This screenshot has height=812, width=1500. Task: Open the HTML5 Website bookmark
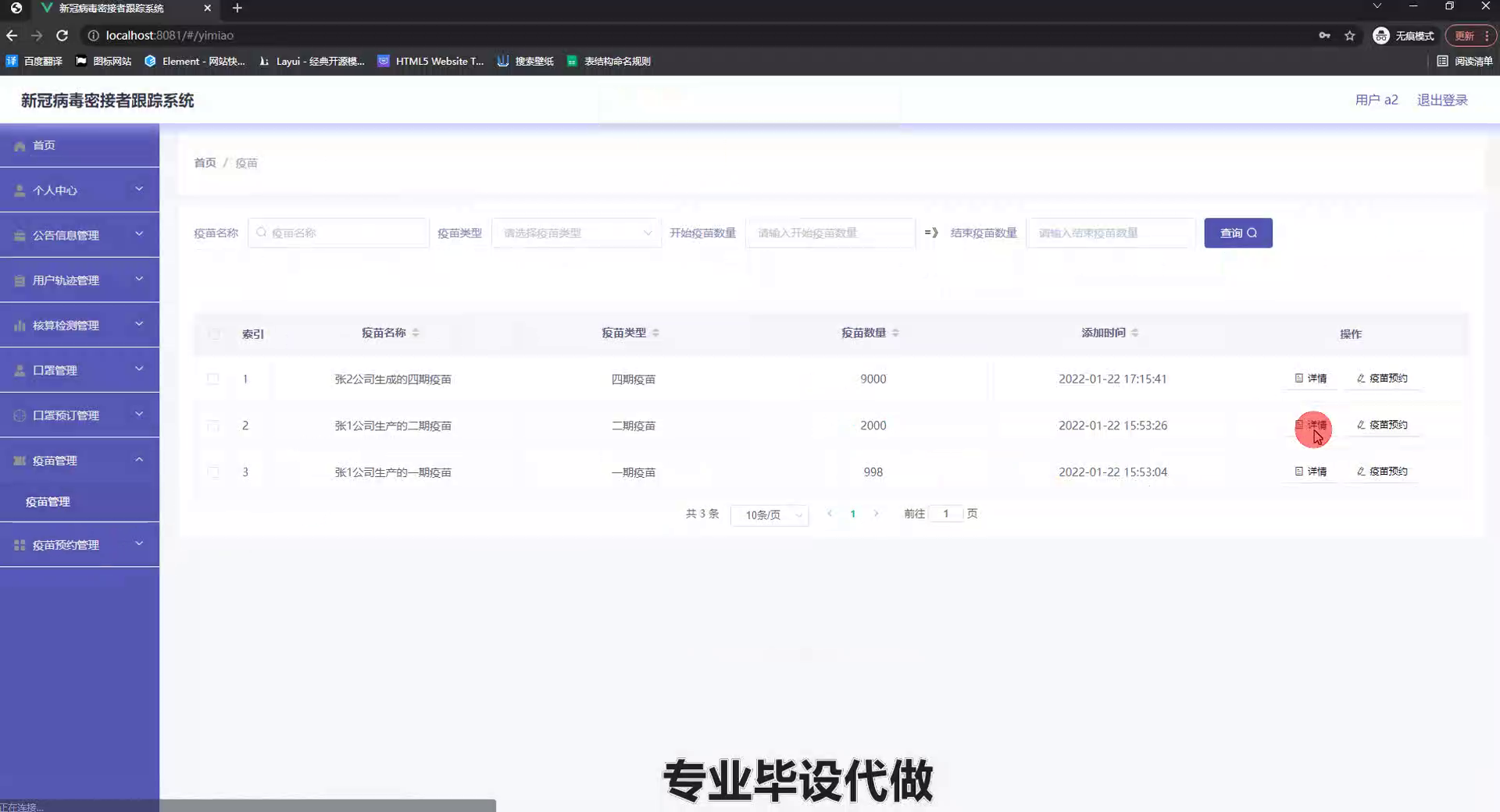[431, 61]
